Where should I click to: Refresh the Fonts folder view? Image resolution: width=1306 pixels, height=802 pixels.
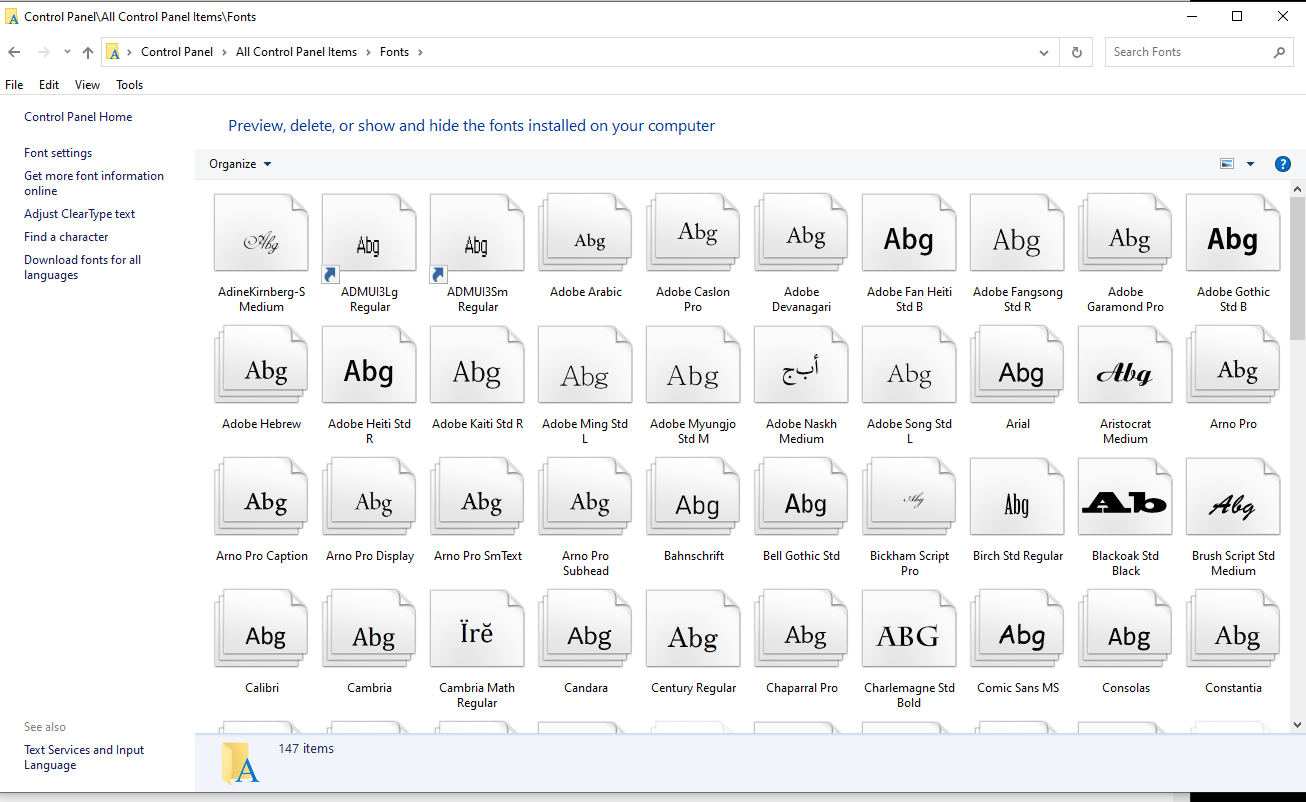pyautogui.click(x=1076, y=51)
